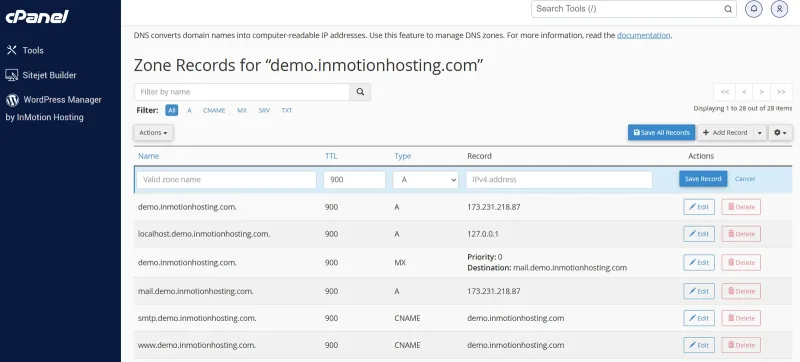Delete the mail.demo.inmotionhosting.com record
The width and height of the screenshot is (800, 362).
tap(741, 291)
